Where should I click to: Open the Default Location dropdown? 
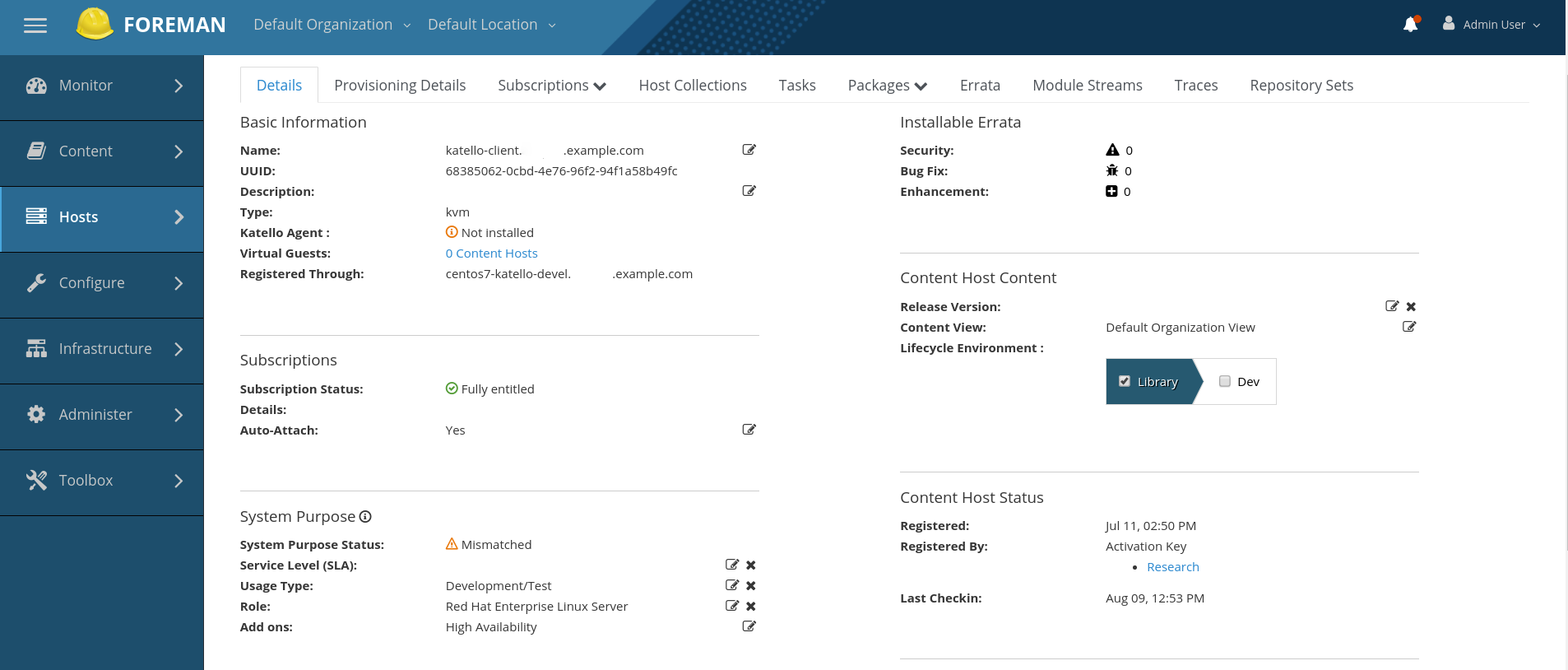(x=491, y=25)
